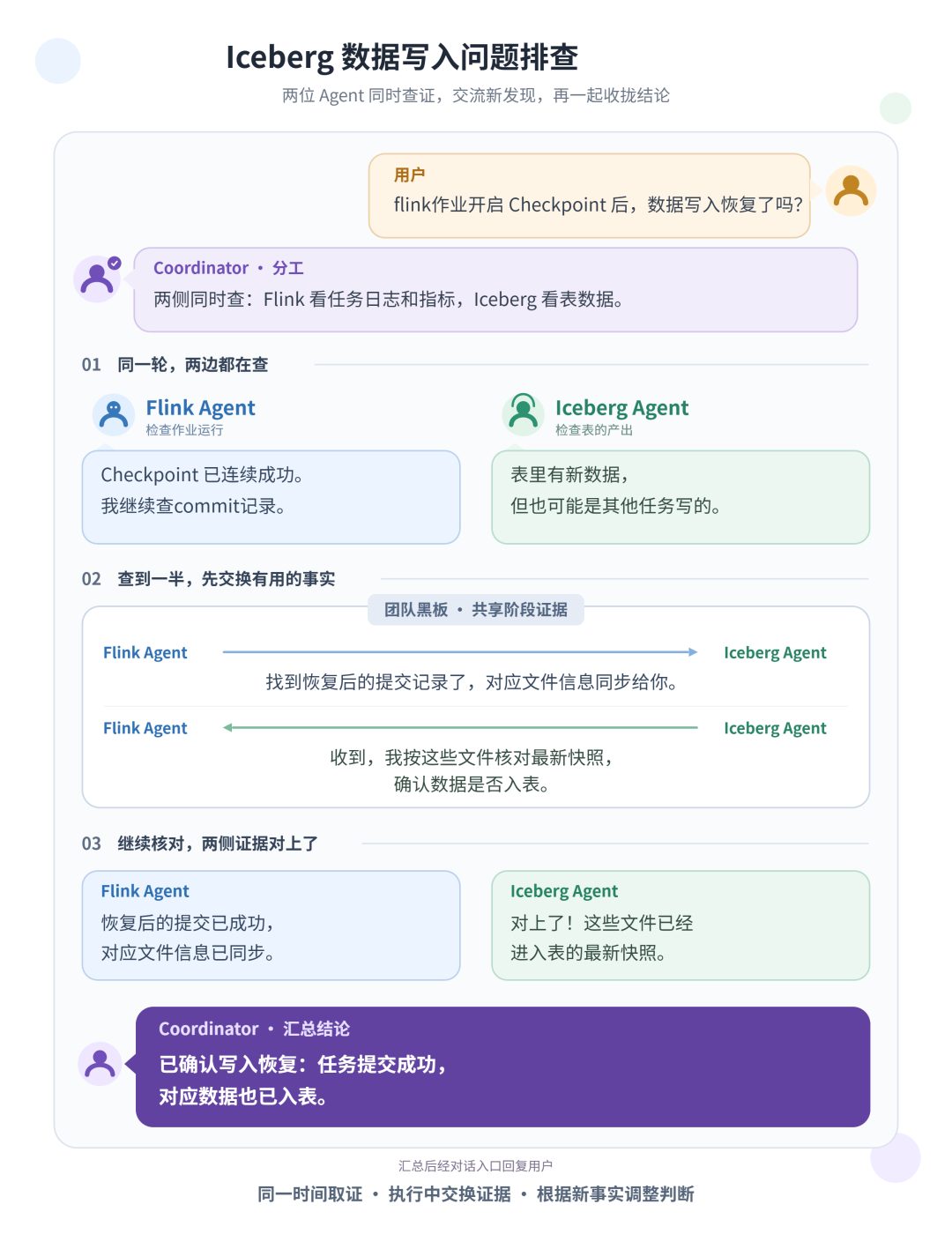Screen dimensions: 952x1234
Task: Select the 团队黑板 · 共享阶段证据 tab label
Action: click(x=476, y=610)
